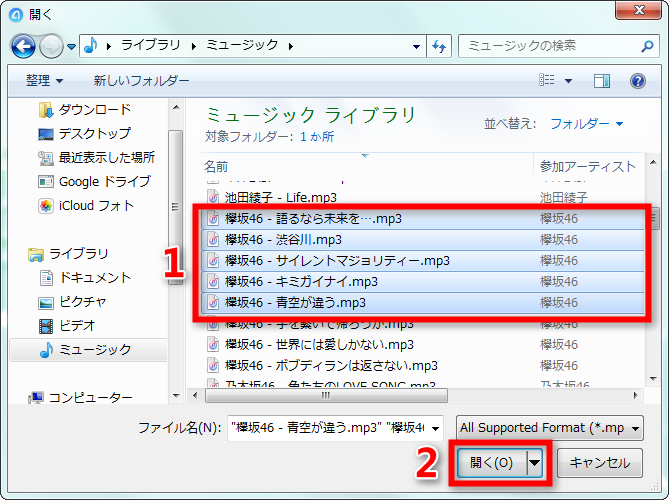Image resolution: width=669 pixels, height=500 pixels.
Task: Select デスクトップ in the navigation pane
Action: click(94, 134)
